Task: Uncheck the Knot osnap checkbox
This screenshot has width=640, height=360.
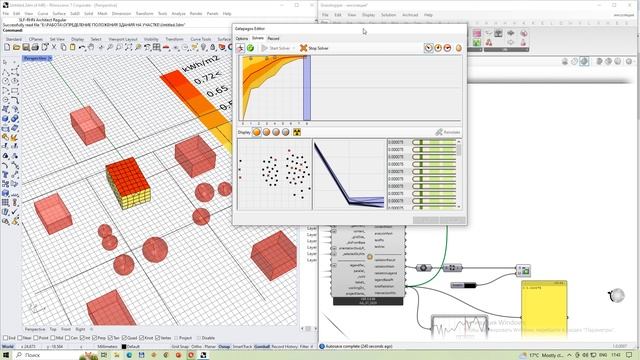Action: (142, 338)
